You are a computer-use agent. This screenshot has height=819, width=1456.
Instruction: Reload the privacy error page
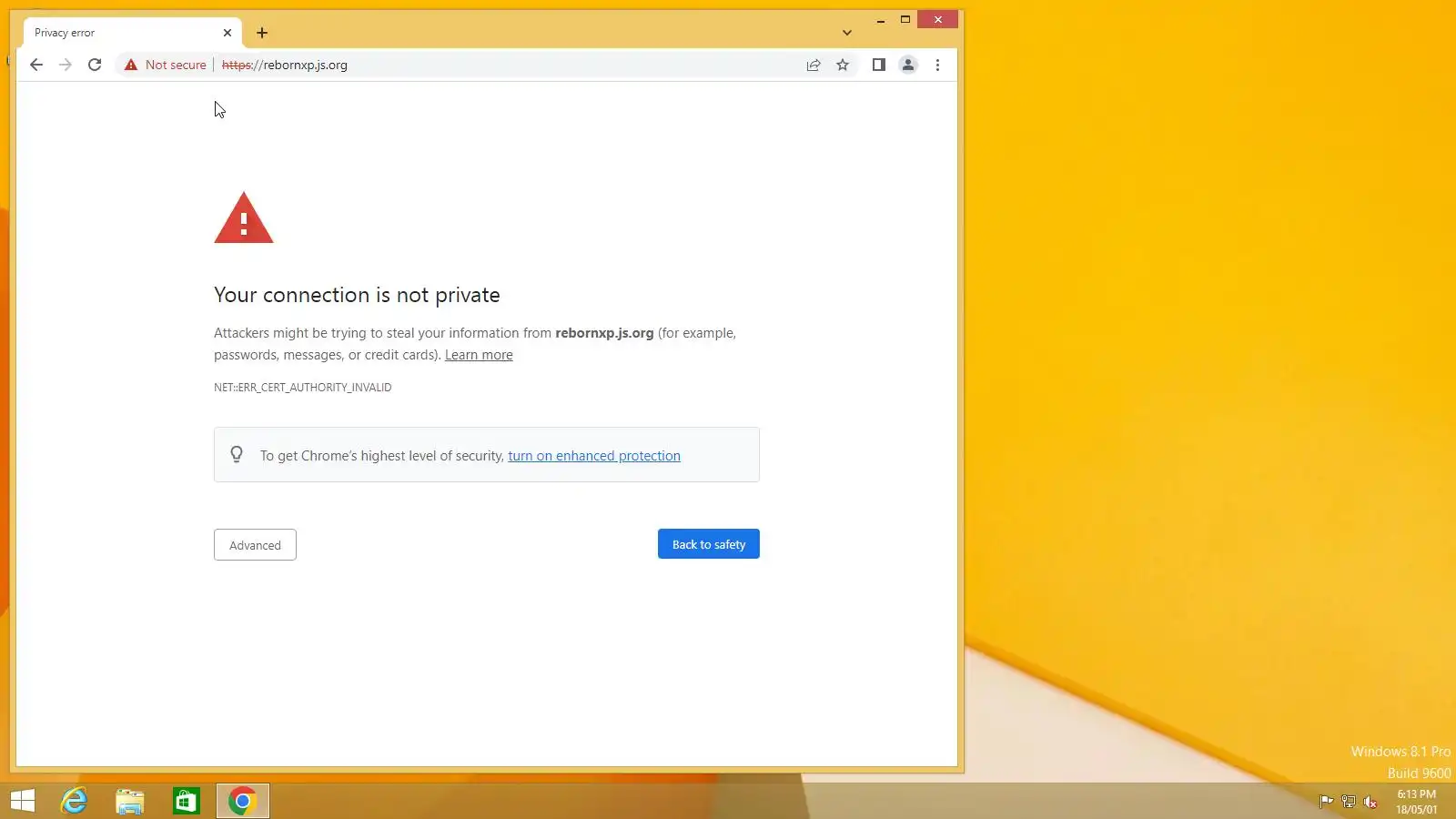(95, 65)
